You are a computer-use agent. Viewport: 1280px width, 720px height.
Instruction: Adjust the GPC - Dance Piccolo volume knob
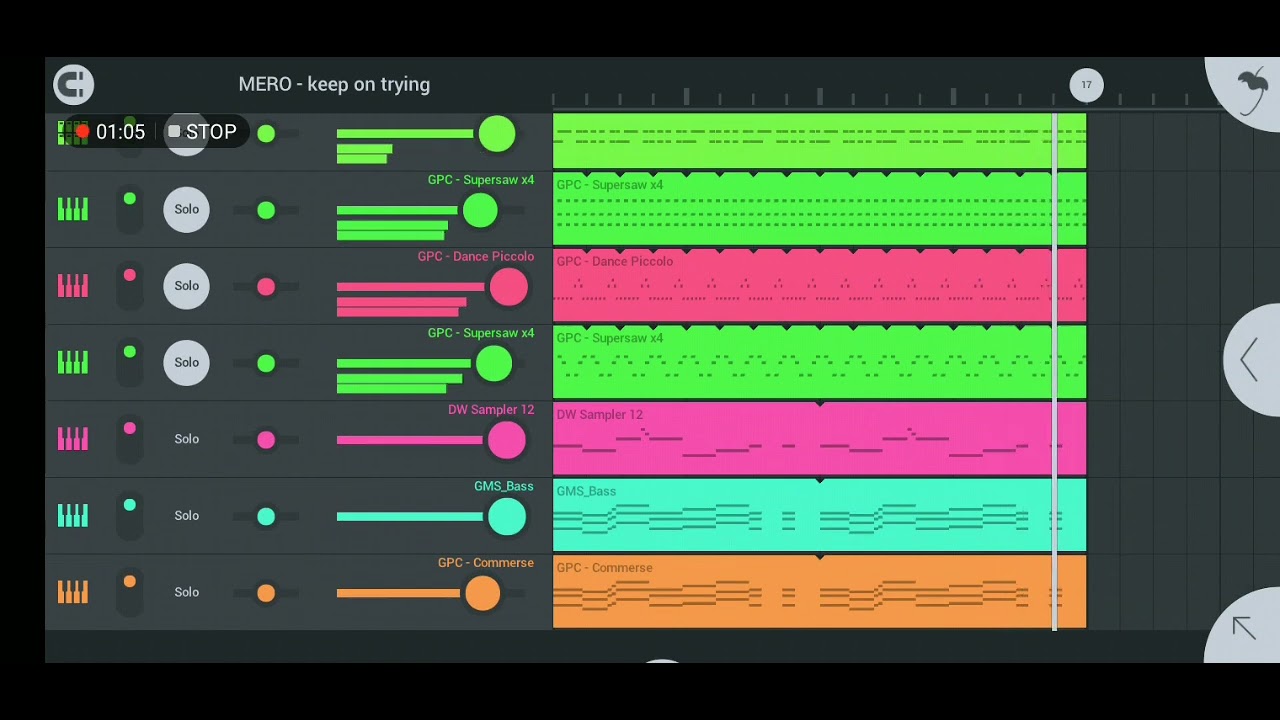pyautogui.click(x=508, y=287)
